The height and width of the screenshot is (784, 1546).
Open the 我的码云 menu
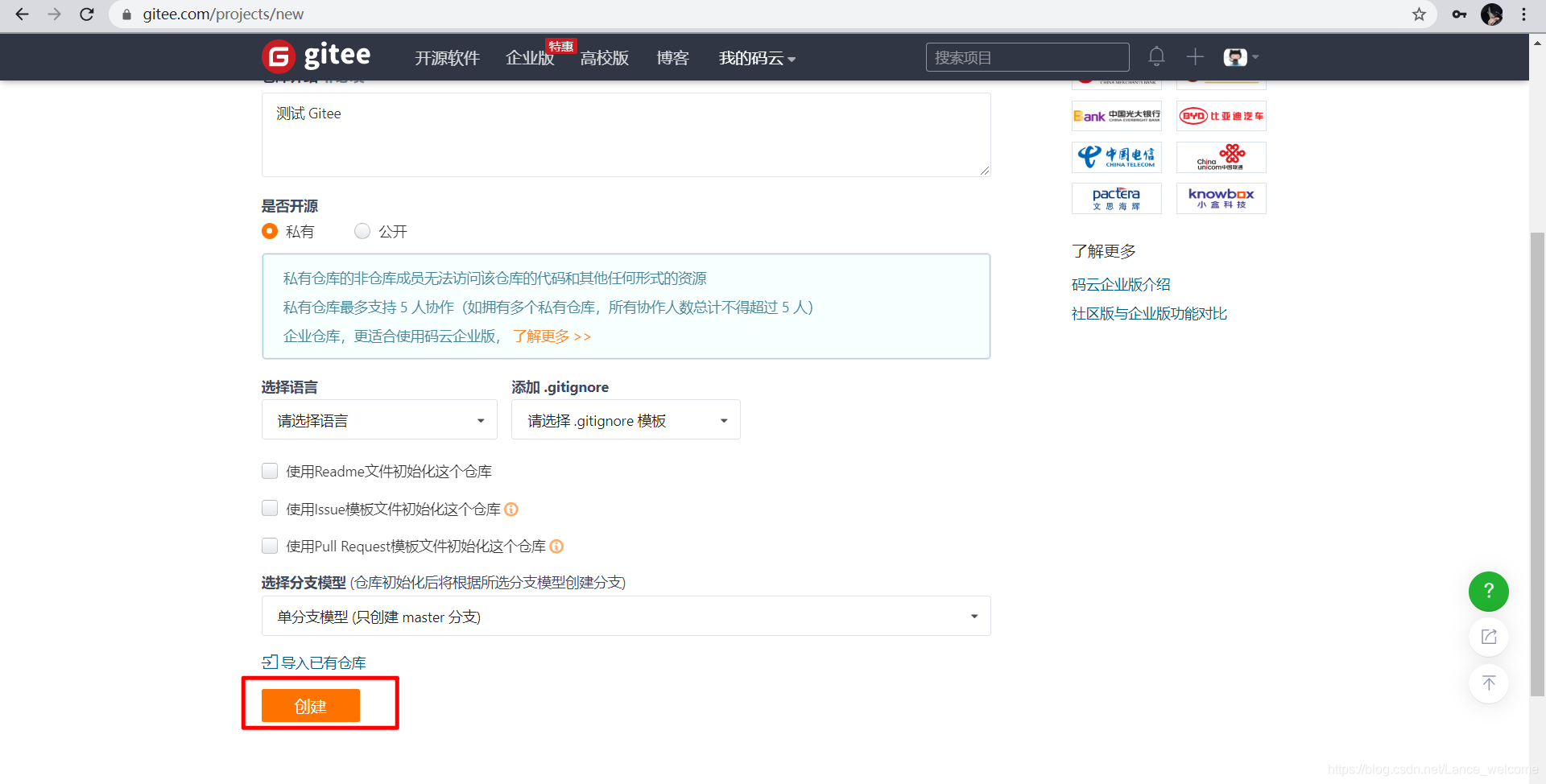755,58
